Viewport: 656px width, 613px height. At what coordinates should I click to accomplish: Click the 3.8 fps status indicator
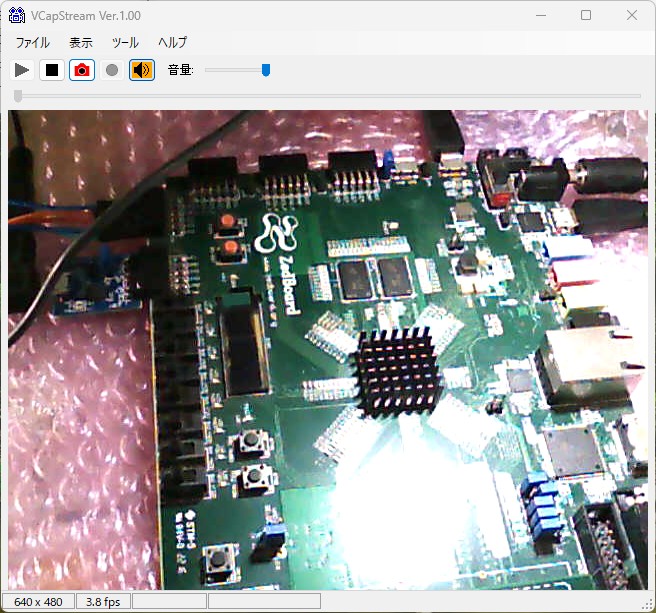(x=103, y=602)
